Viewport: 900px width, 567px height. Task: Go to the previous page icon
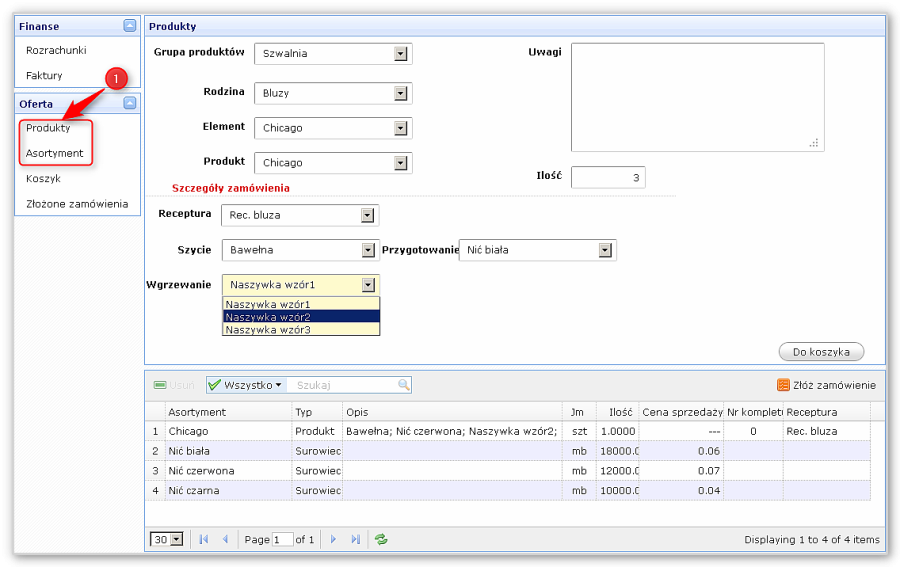click(225, 539)
